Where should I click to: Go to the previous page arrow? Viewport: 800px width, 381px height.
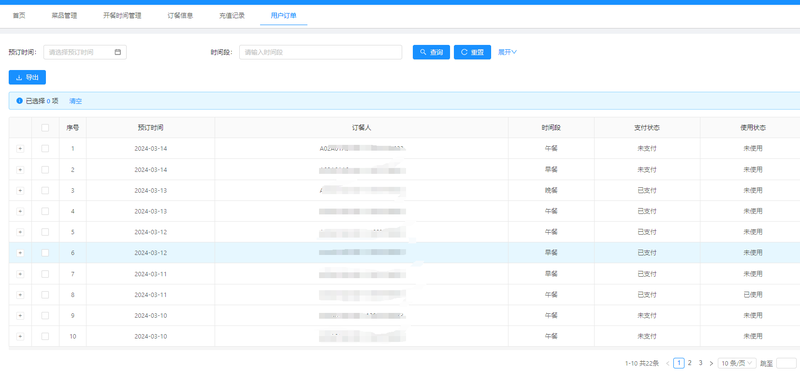667,364
